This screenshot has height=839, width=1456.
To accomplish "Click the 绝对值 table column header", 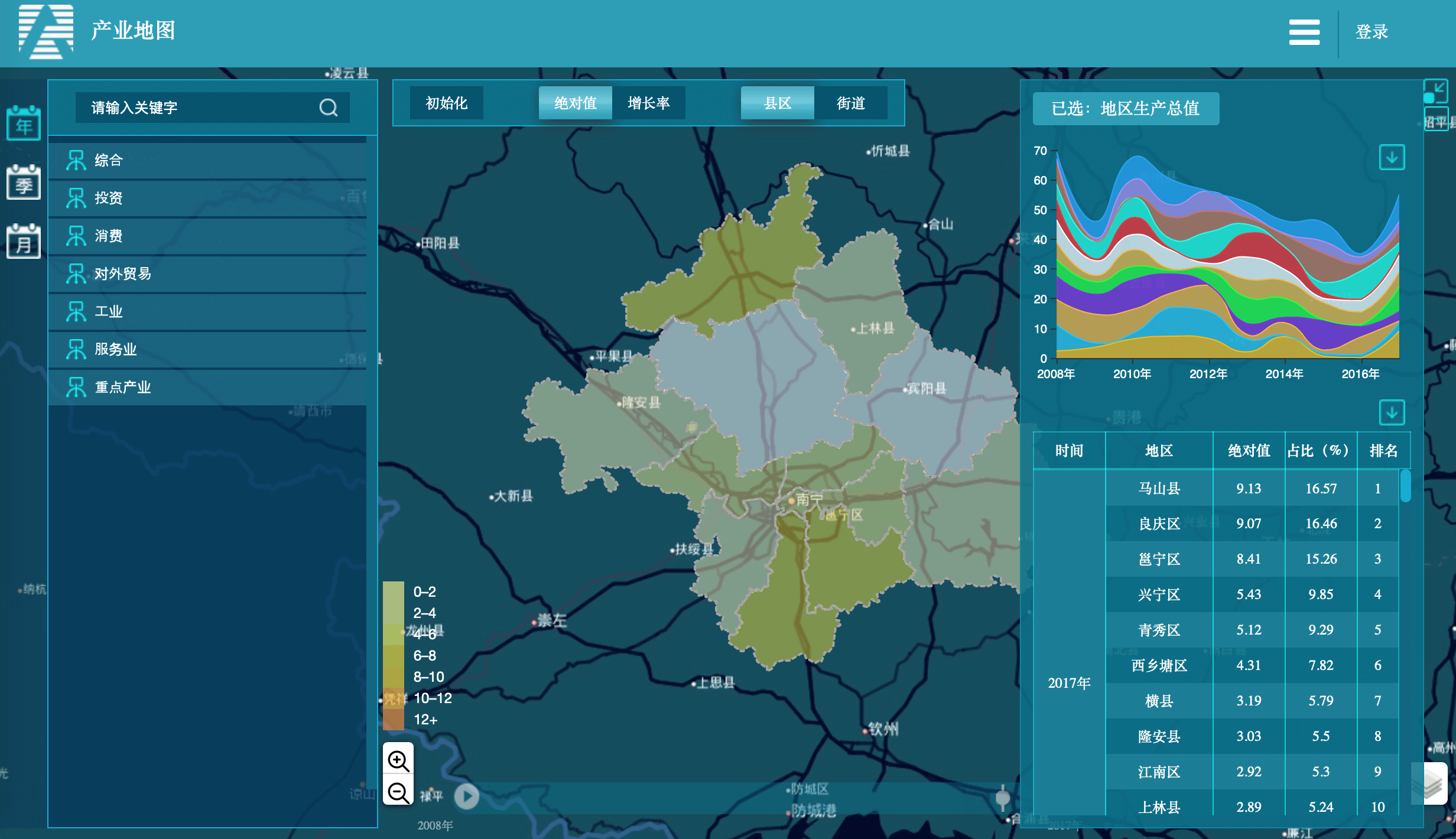I will click(x=1249, y=451).
